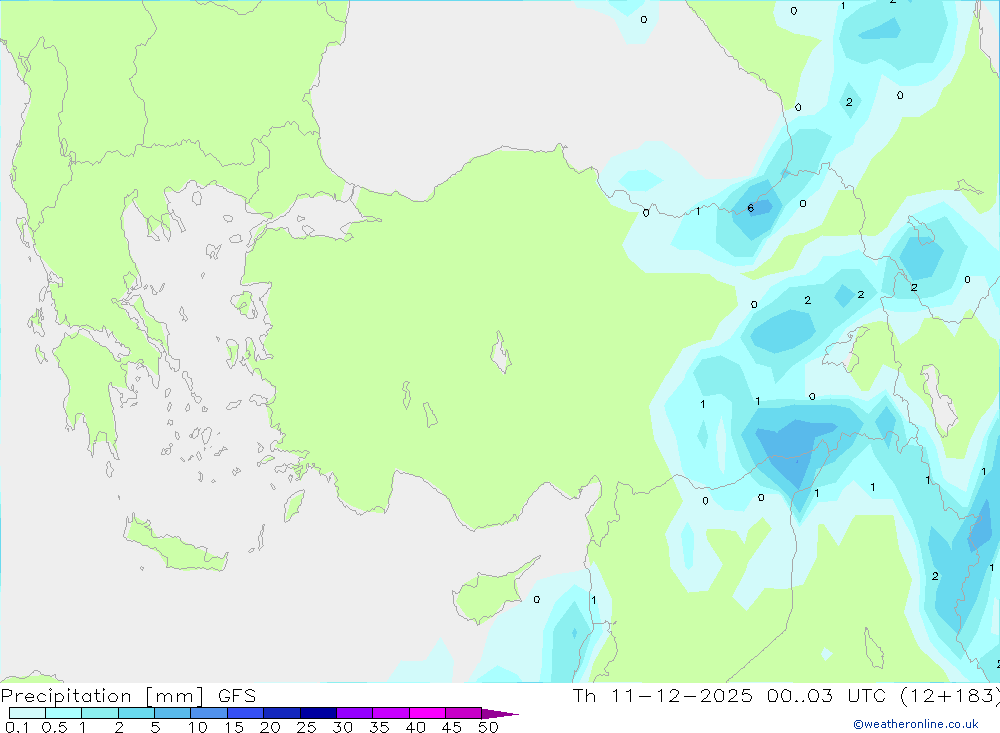Open the weatheronline.co.uk copyright link
This screenshot has width=1000, height=733.
[x=916, y=724]
